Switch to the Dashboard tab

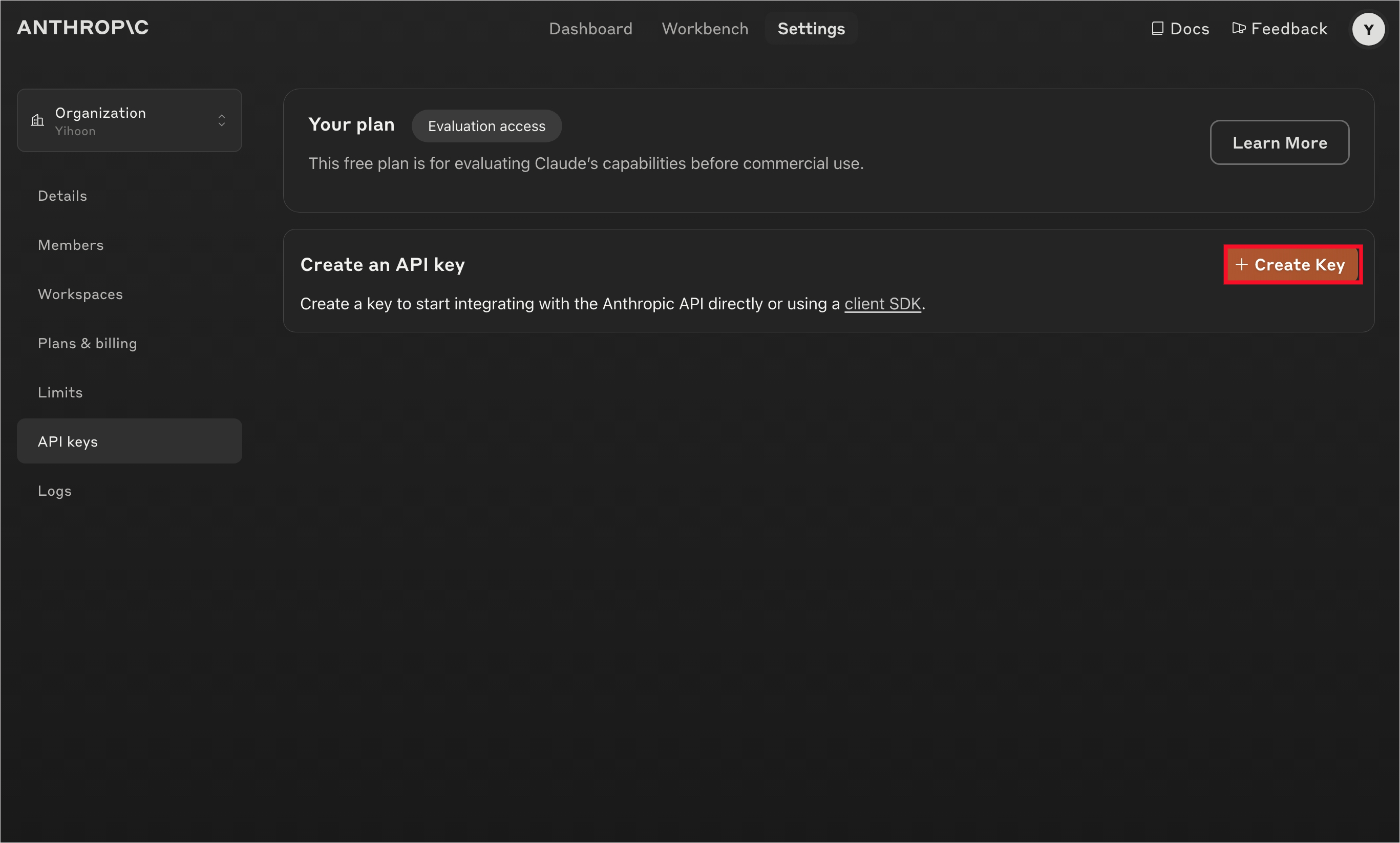[x=590, y=28]
